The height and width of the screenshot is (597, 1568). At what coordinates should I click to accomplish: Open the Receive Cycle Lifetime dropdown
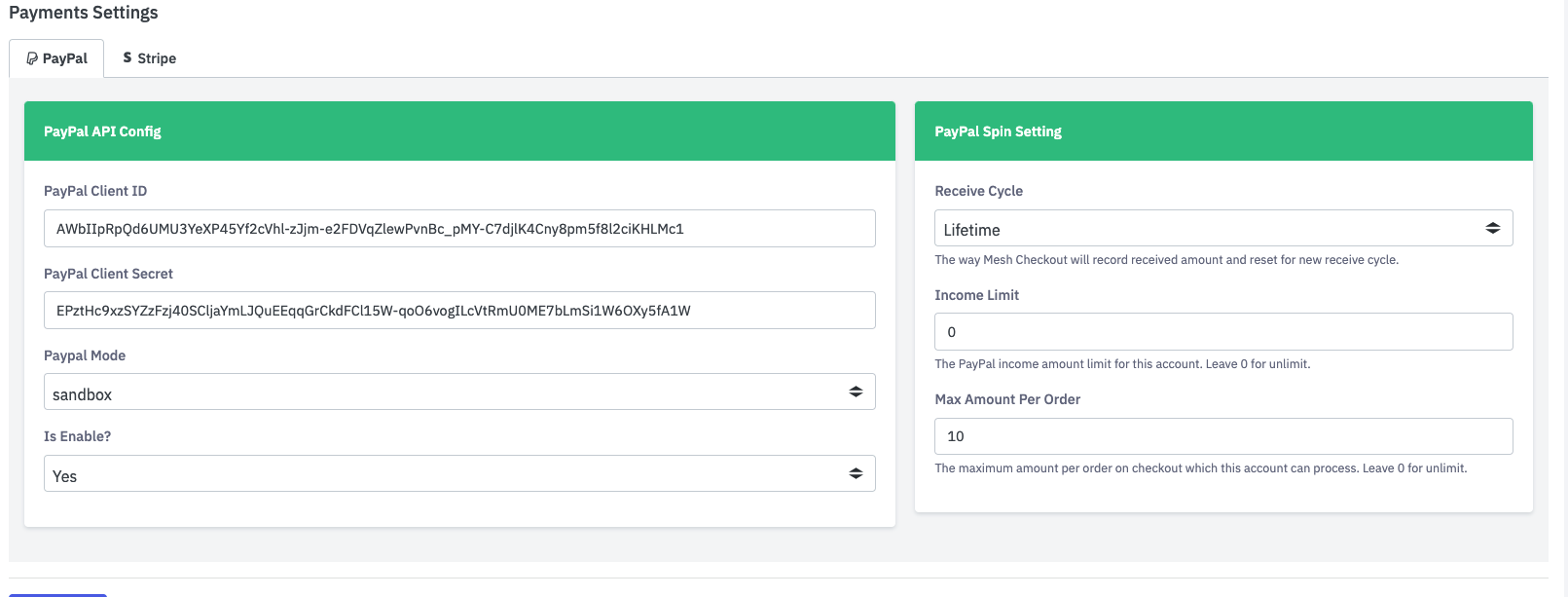pos(1223,229)
